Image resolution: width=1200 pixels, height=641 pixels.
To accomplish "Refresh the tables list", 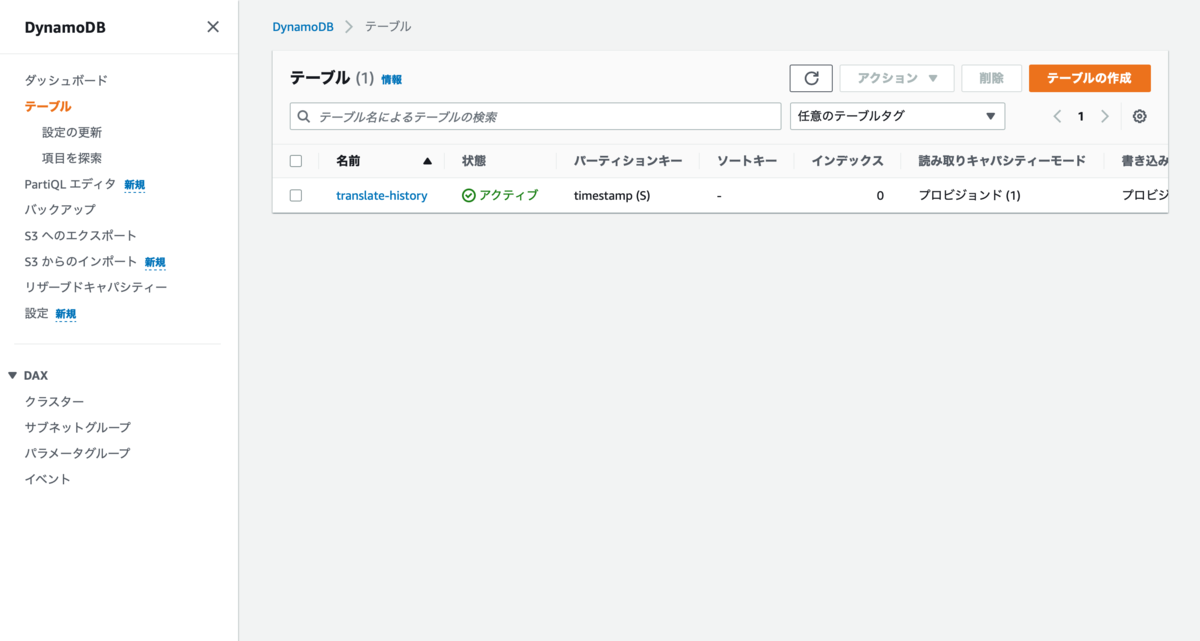I will coord(811,78).
